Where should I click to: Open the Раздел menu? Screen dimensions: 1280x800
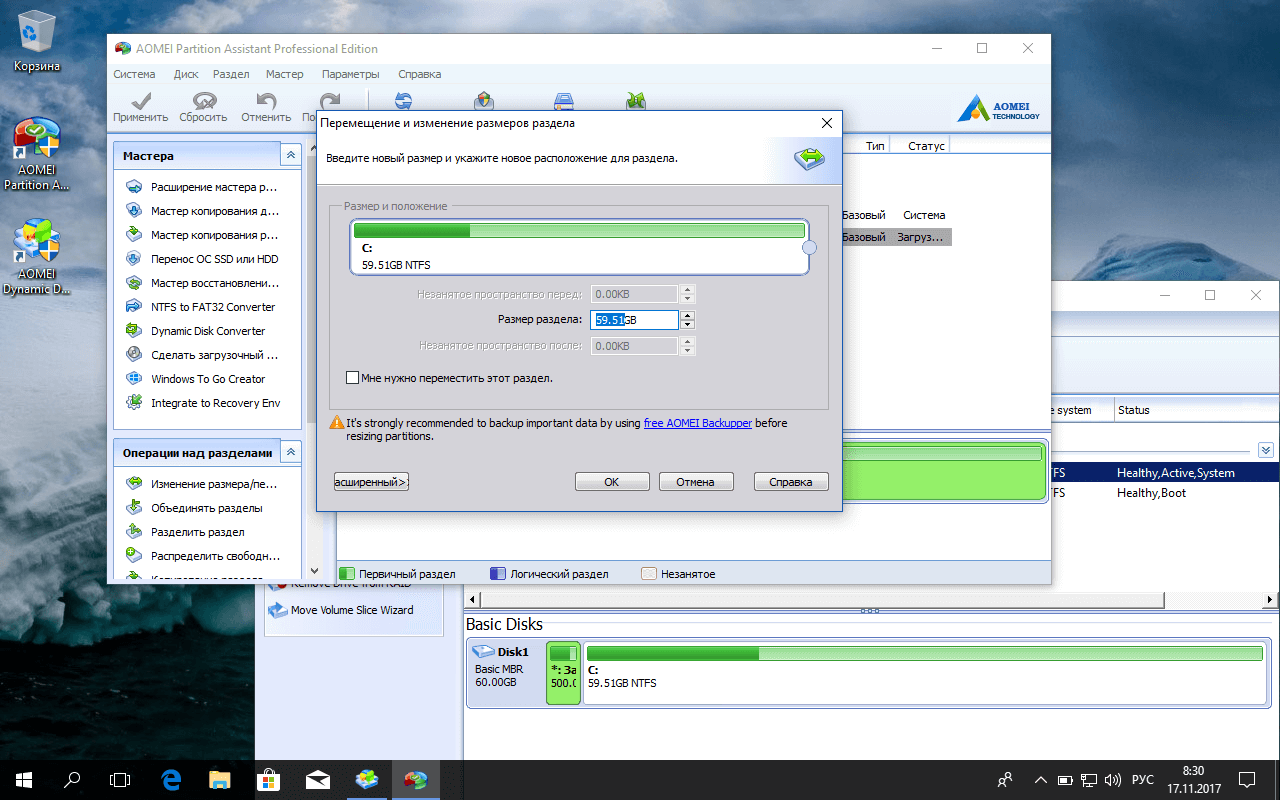(231, 74)
